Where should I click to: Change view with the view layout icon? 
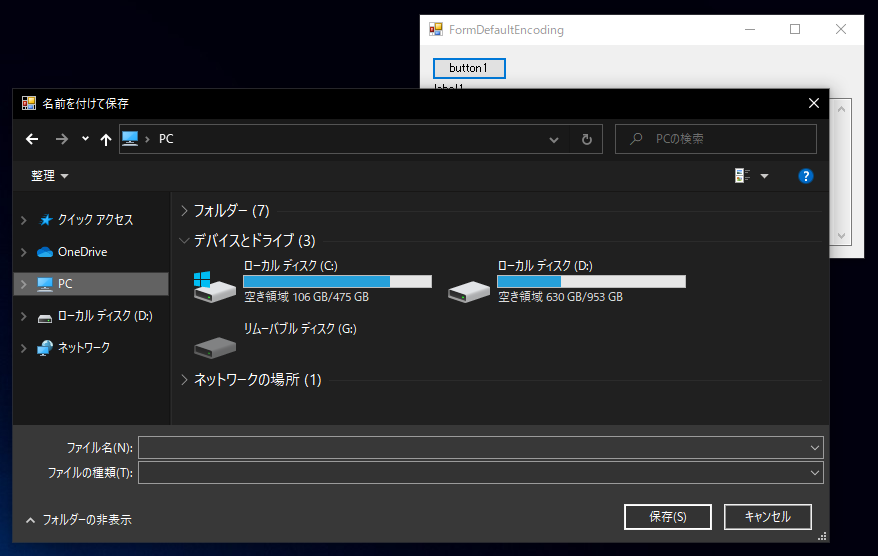pyautogui.click(x=742, y=176)
